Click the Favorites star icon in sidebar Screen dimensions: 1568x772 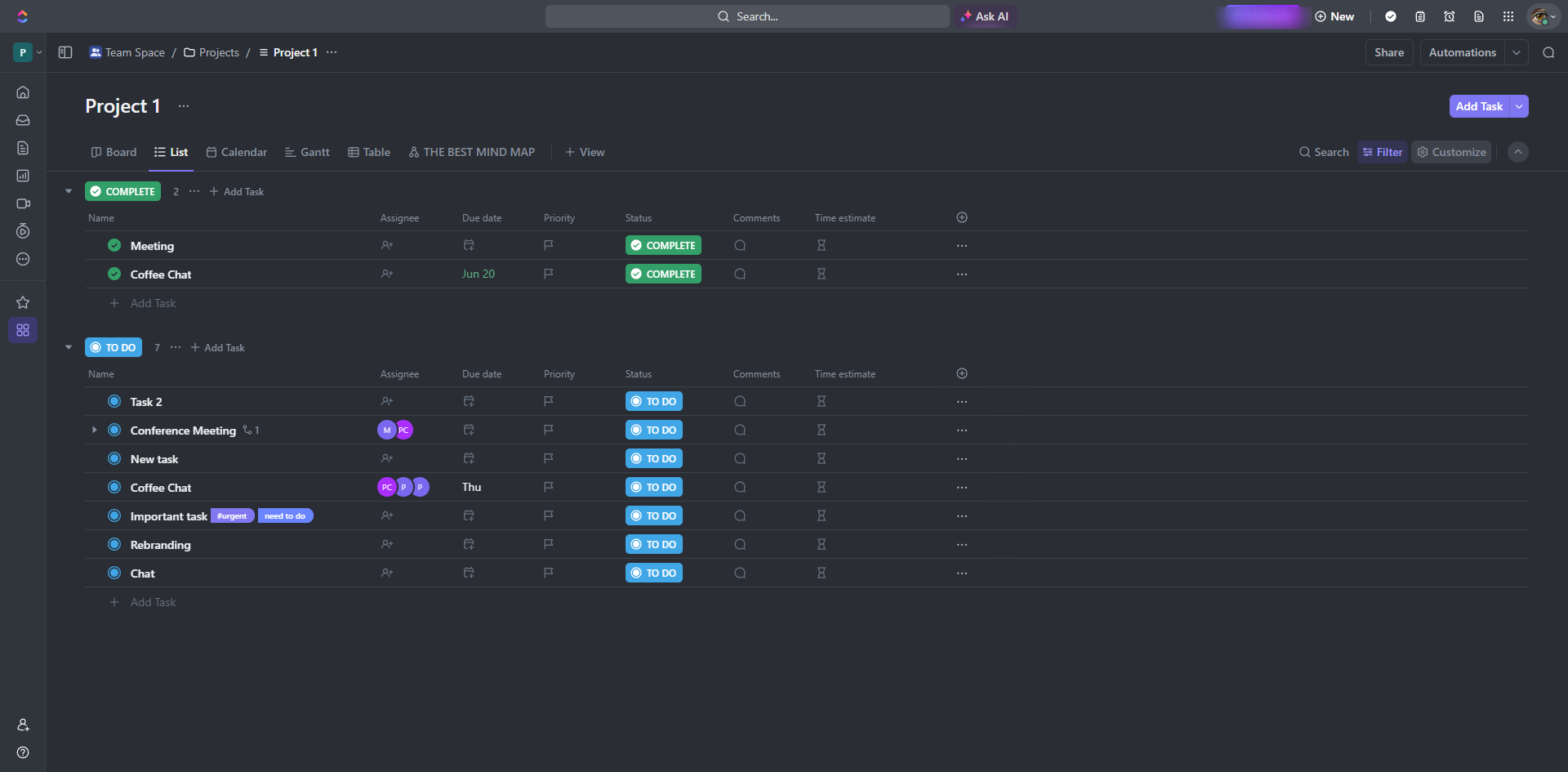pyautogui.click(x=23, y=302)
